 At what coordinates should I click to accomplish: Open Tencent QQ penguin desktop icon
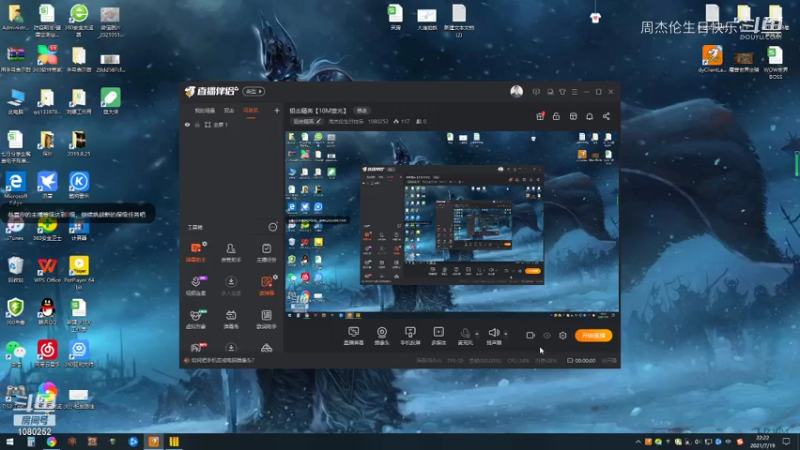click(47, 312)
